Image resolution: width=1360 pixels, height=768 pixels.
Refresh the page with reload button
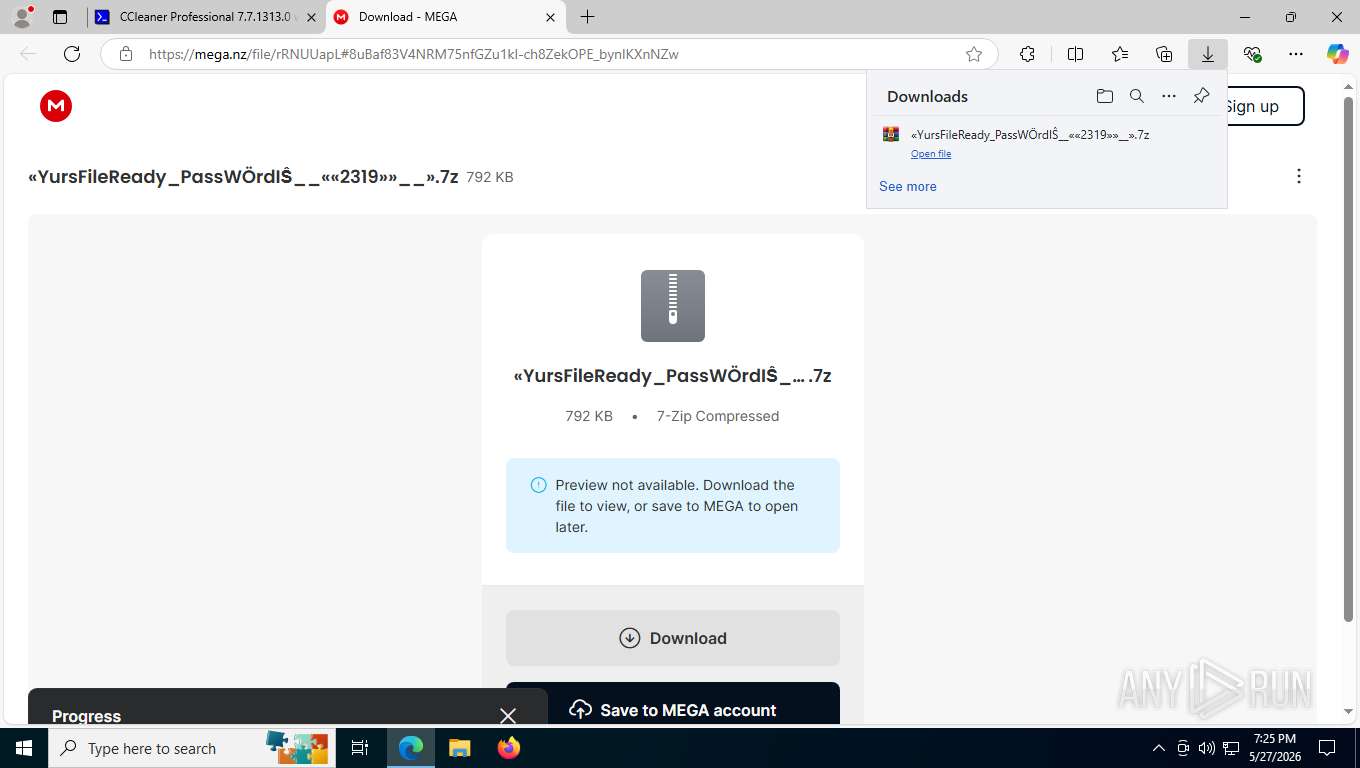(x=72, y=54)
